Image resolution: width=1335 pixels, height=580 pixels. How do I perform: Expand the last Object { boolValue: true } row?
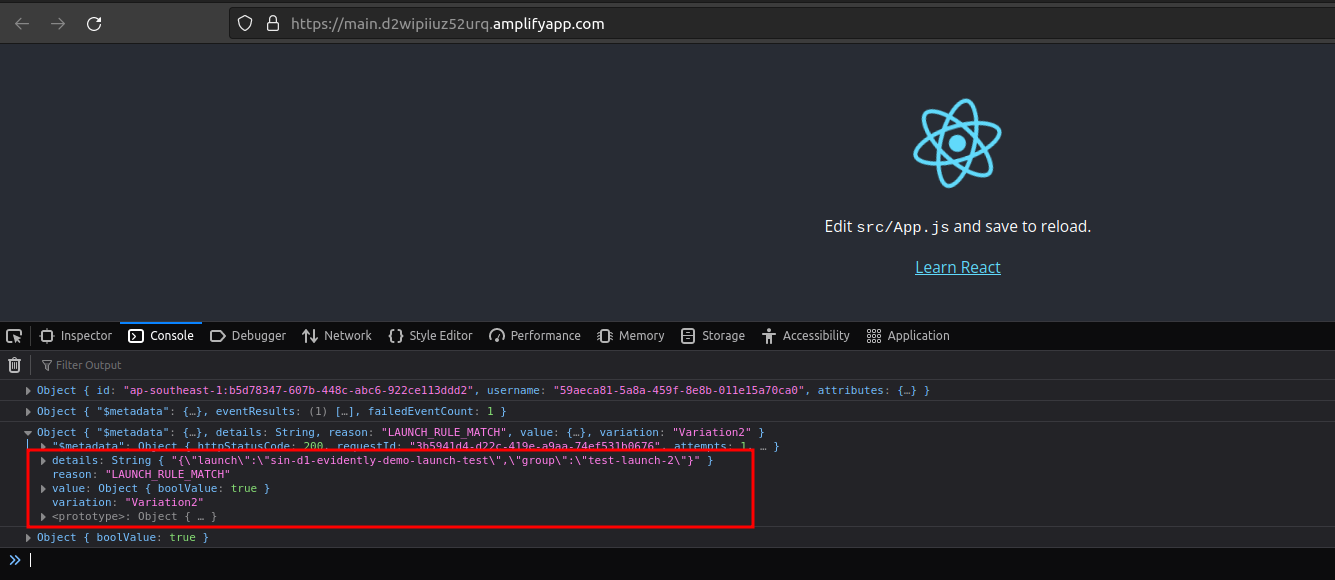point(28,538)
